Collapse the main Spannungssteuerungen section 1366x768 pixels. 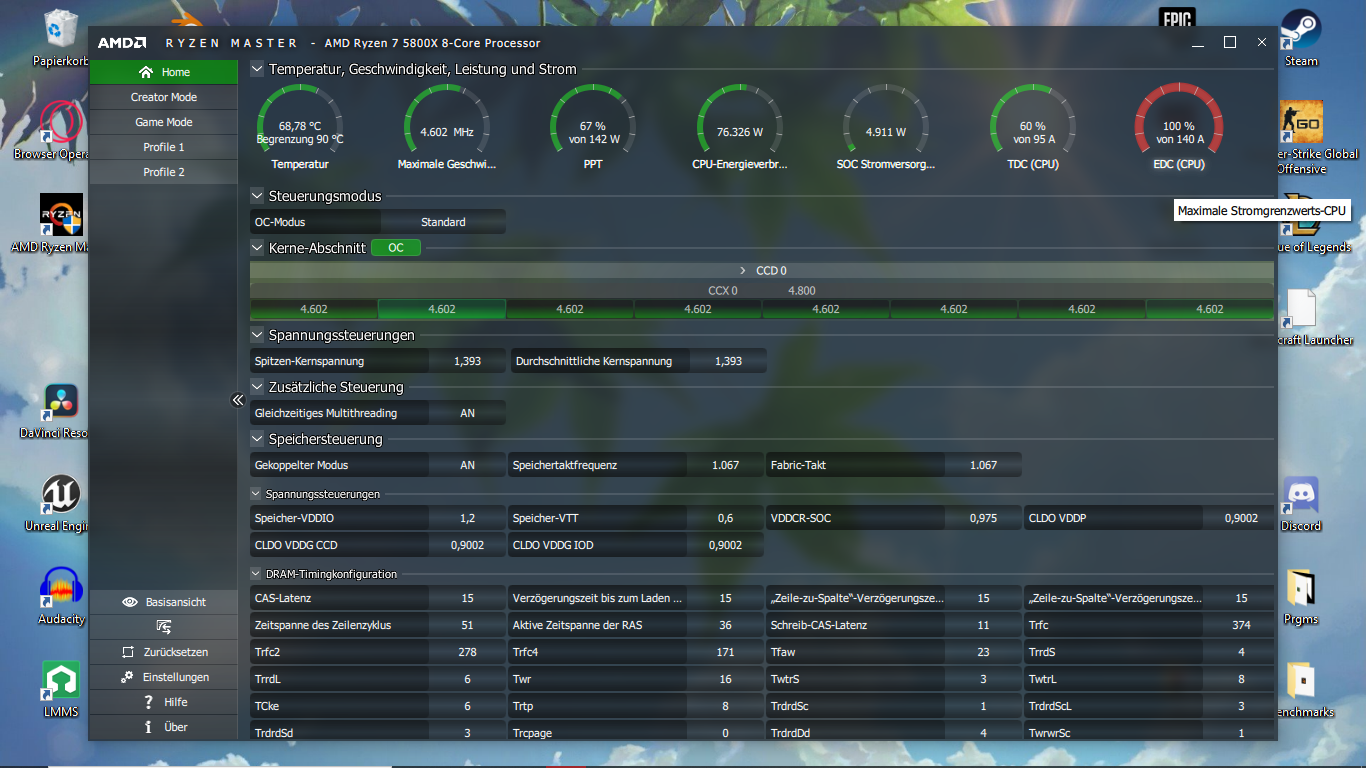[x=257, y=335]
